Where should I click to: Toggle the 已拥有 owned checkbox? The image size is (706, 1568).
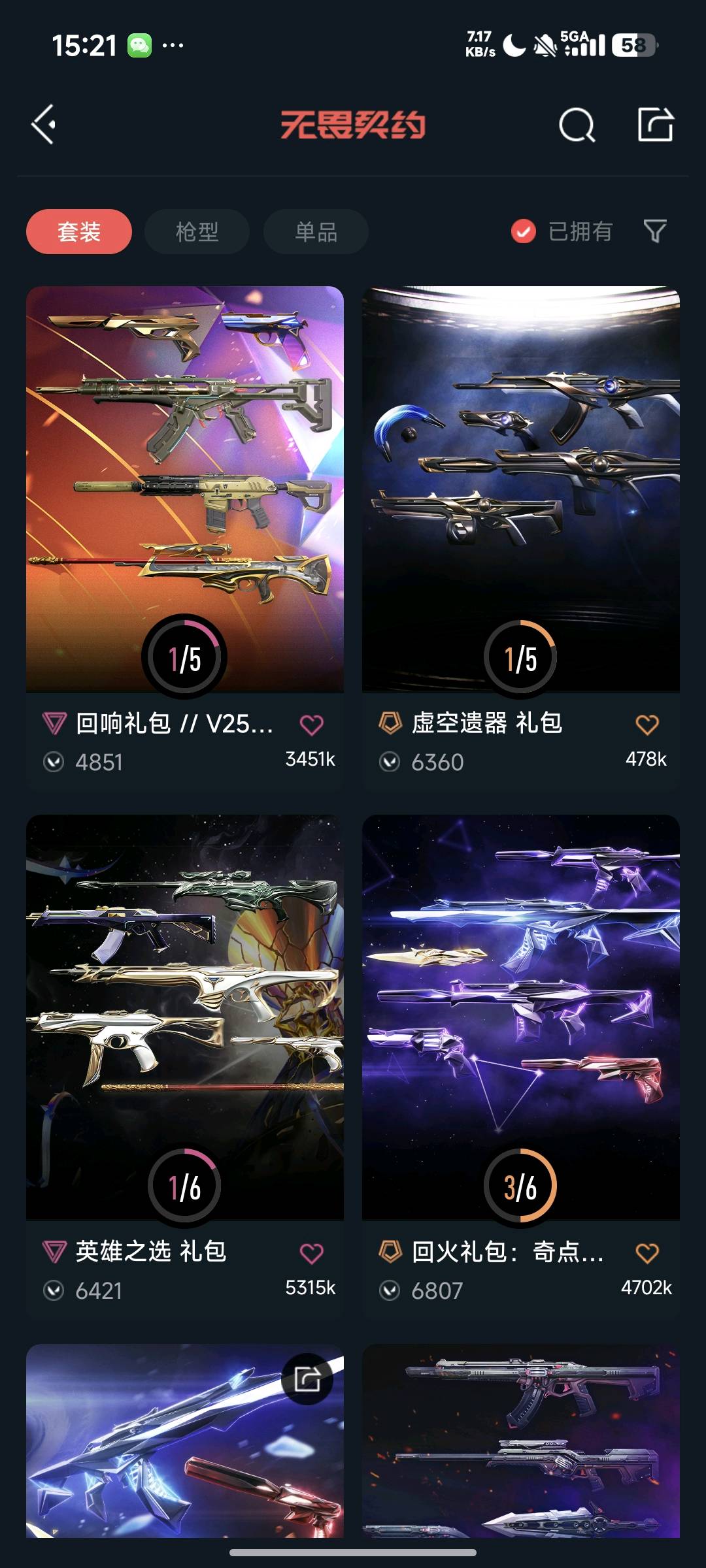coord(524,231)
